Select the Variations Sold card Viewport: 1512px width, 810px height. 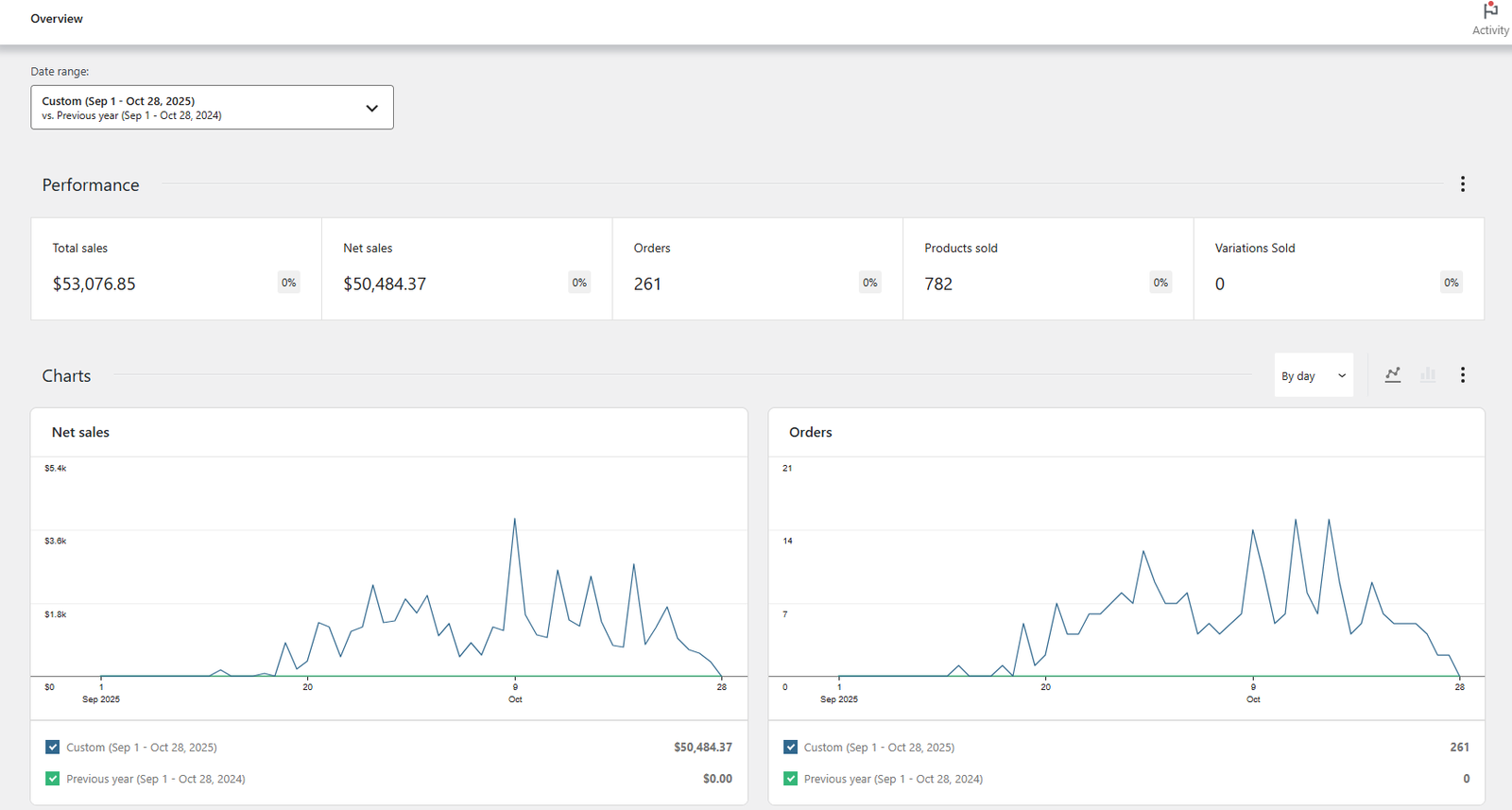pos(1338,269)
